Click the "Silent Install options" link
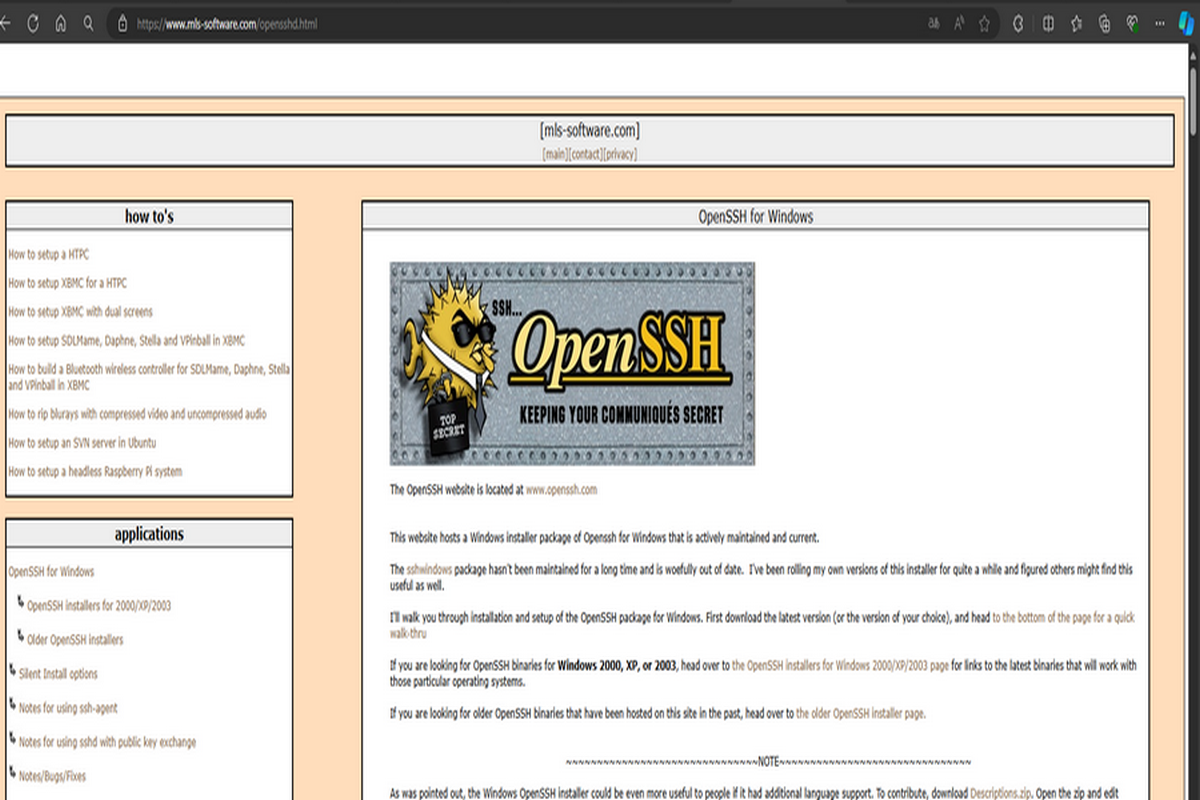Viewport: 1200px width, 800px height. (x=58, y=674)
